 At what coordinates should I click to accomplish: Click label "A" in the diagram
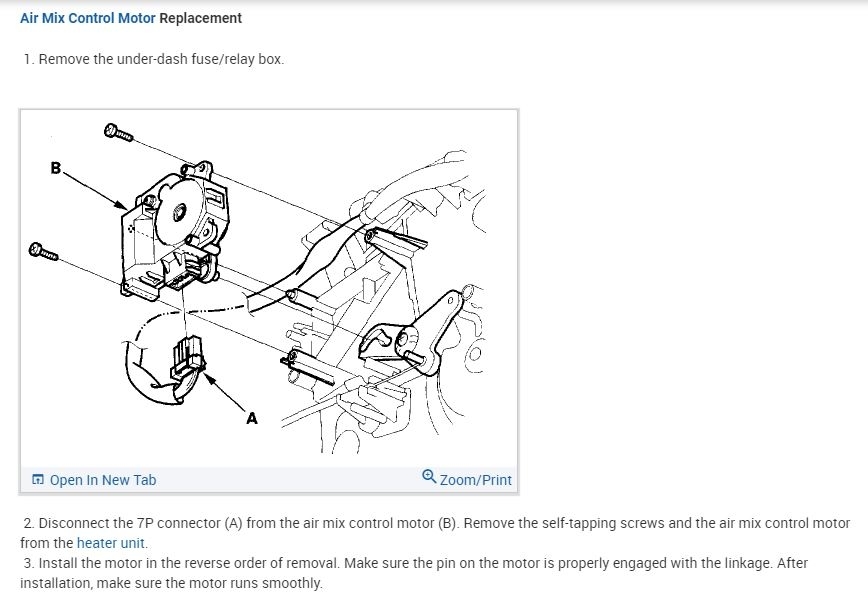pos(252,418)
